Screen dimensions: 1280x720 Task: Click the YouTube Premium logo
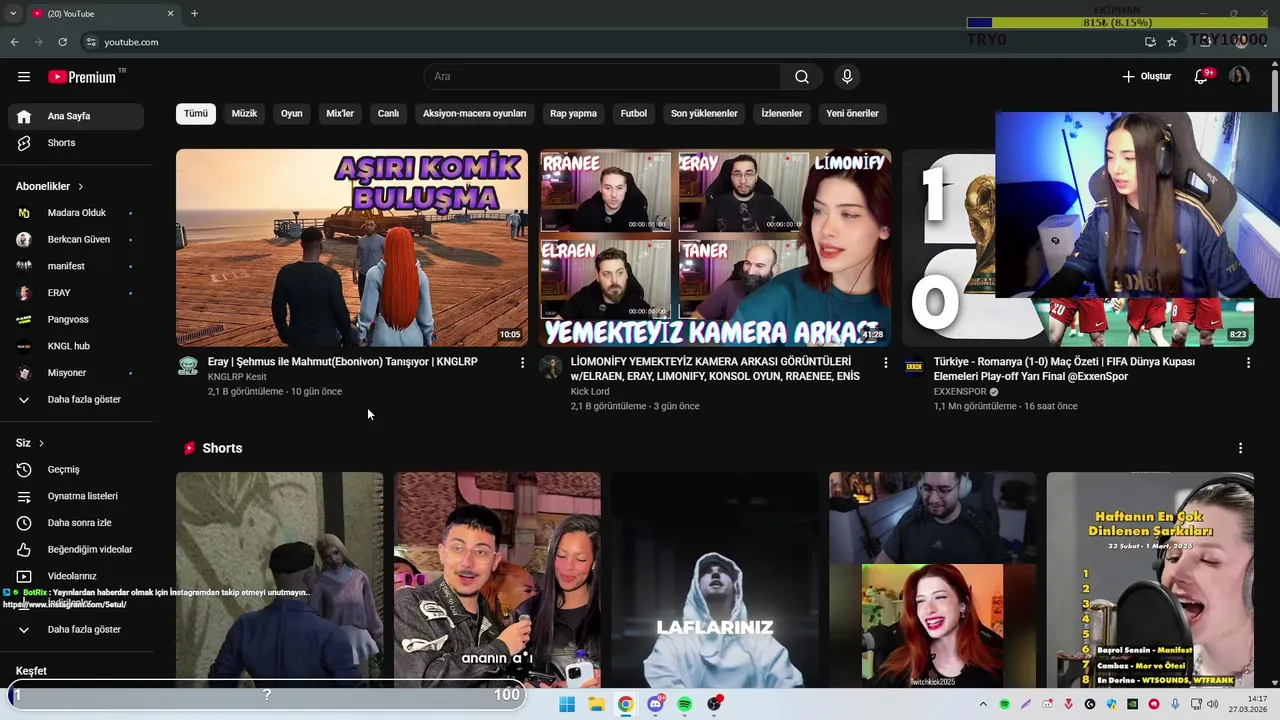(x=83, y=77)
